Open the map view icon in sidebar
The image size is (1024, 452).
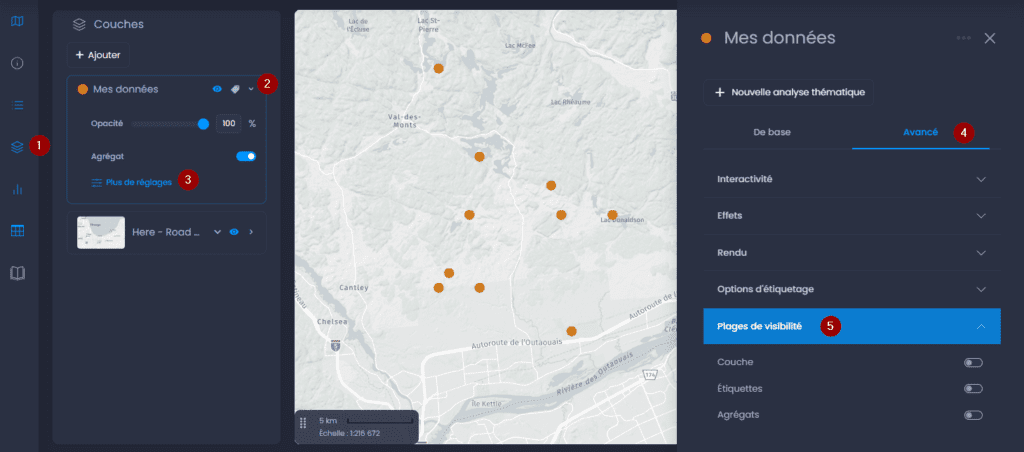(x=18, y=22)
